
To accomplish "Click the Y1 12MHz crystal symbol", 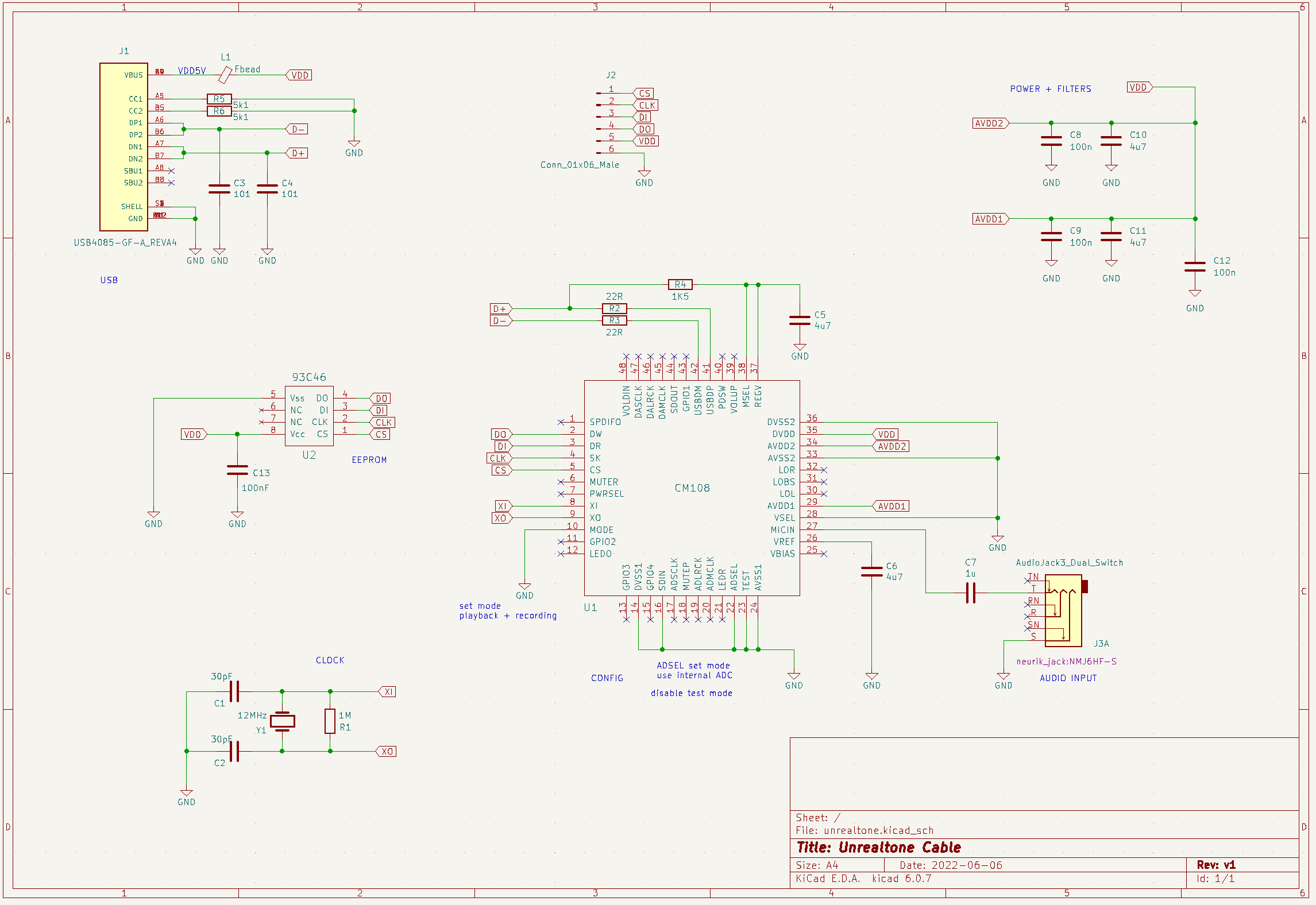I will point(282,721).
